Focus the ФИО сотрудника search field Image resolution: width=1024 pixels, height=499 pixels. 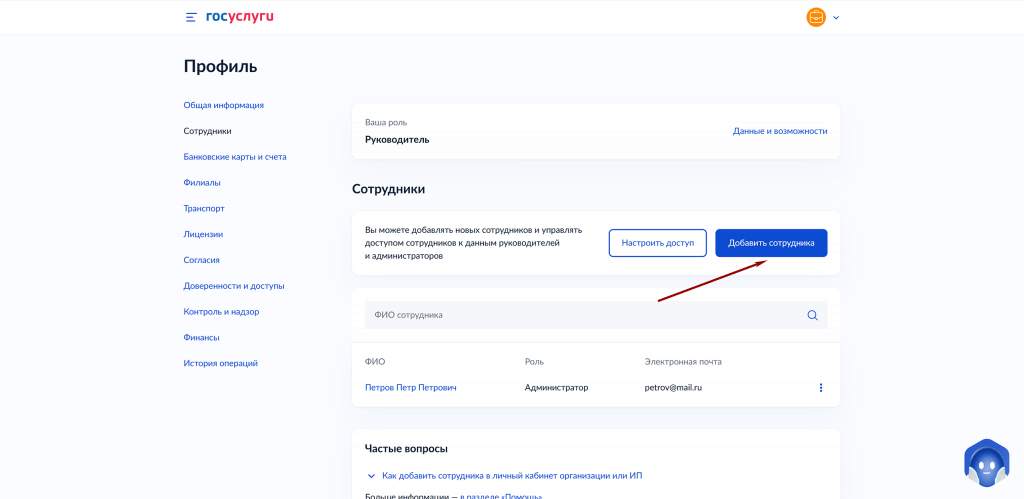point(580,315)
